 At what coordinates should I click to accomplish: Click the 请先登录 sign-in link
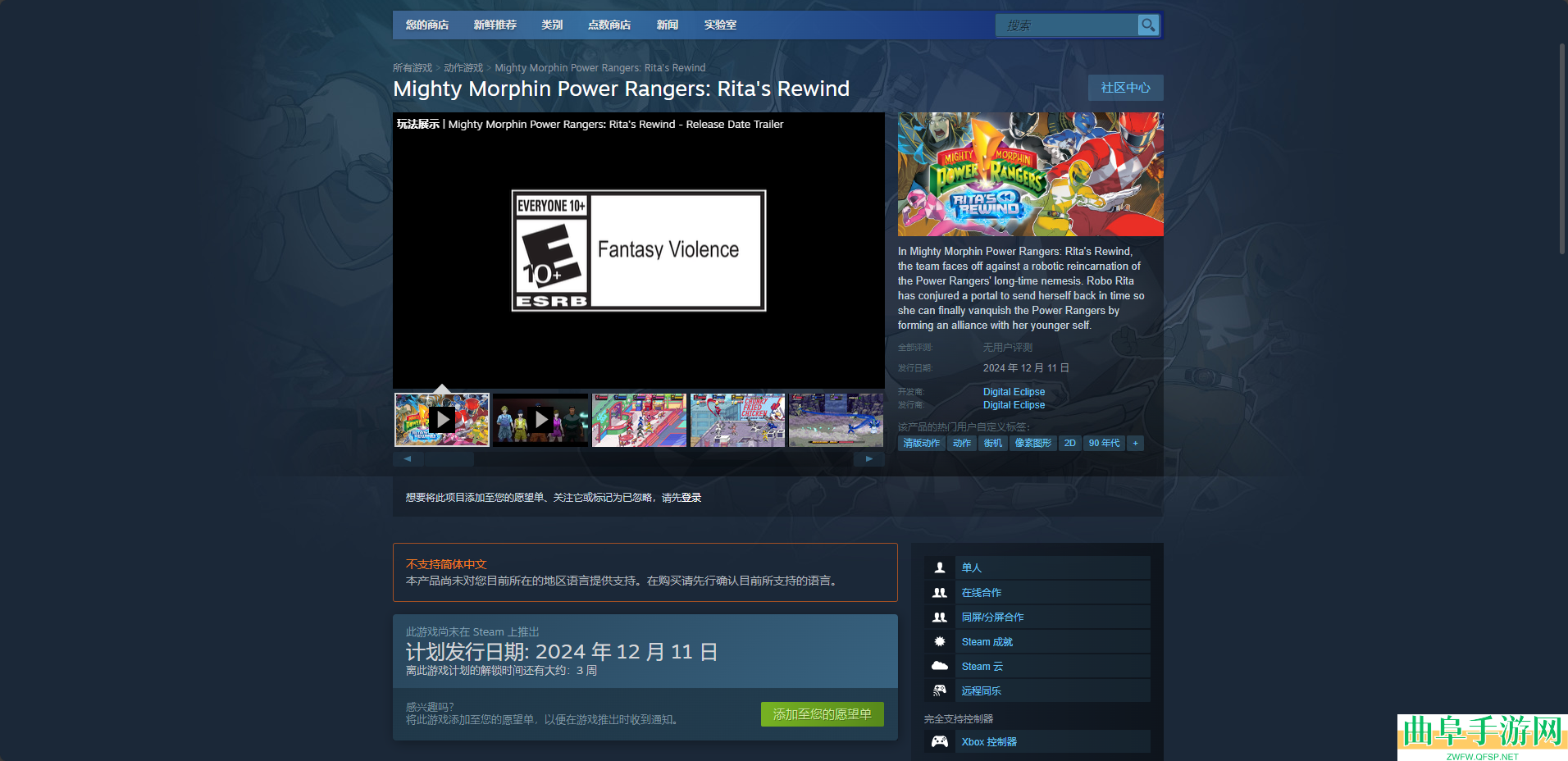681,498
